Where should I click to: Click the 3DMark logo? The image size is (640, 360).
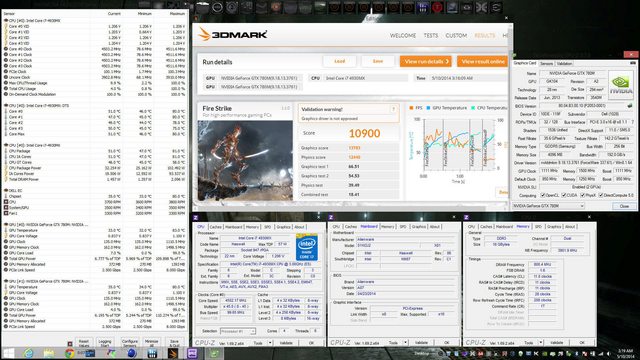coord(233,35)
